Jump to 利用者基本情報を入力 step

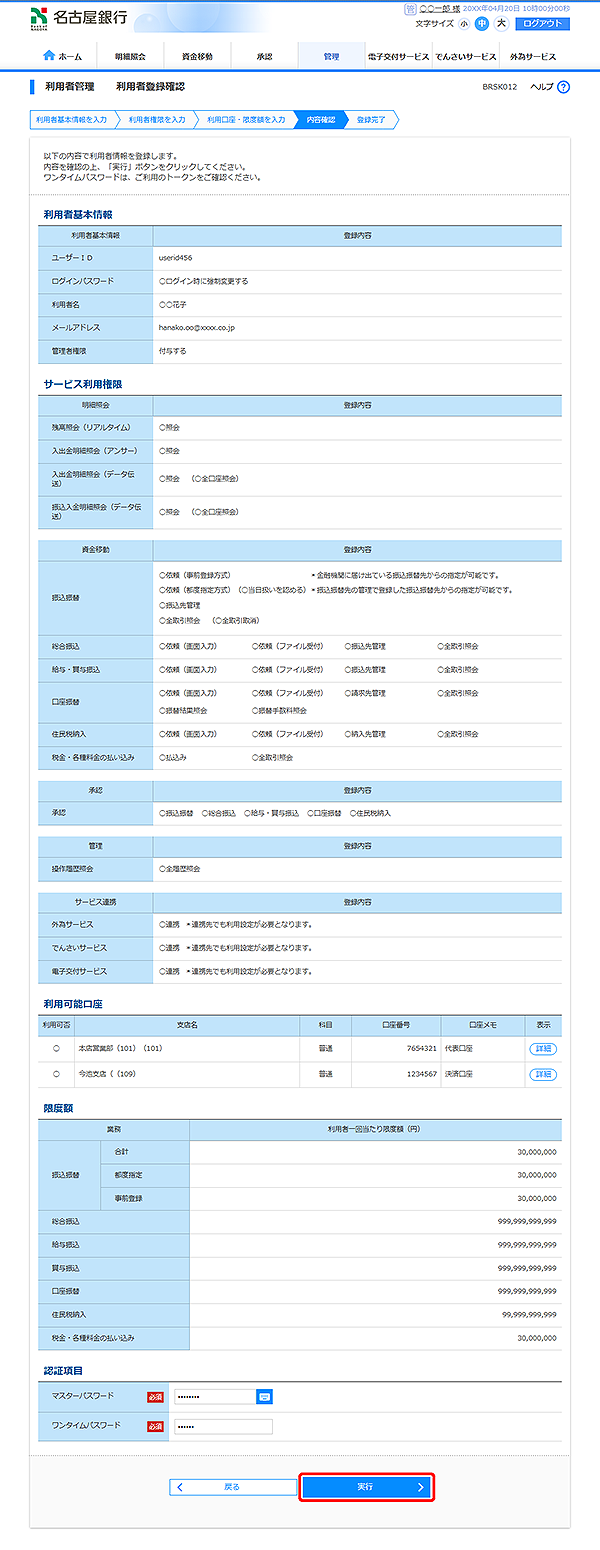point(71,120)
